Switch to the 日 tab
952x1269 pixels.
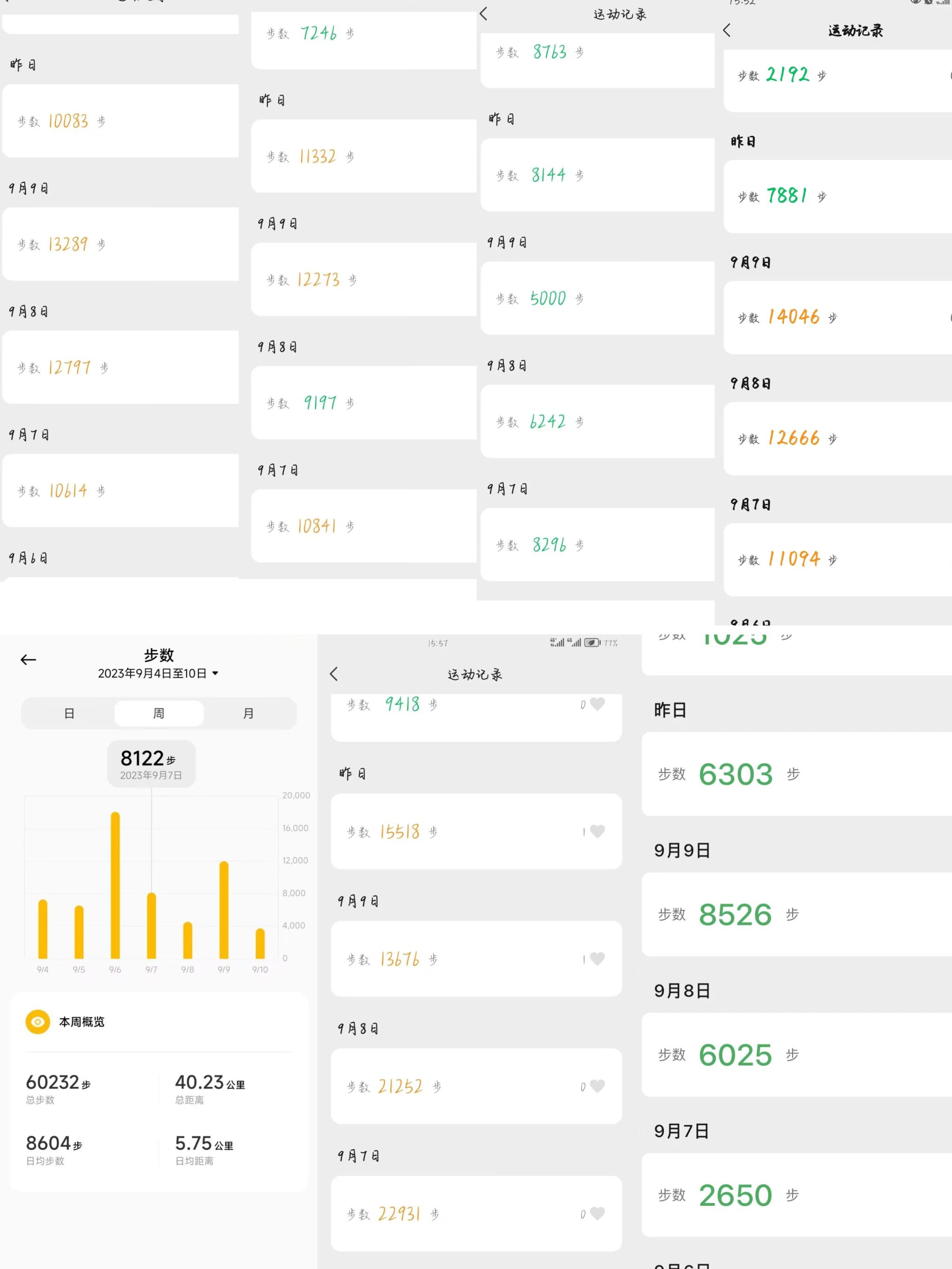point(69,713)
